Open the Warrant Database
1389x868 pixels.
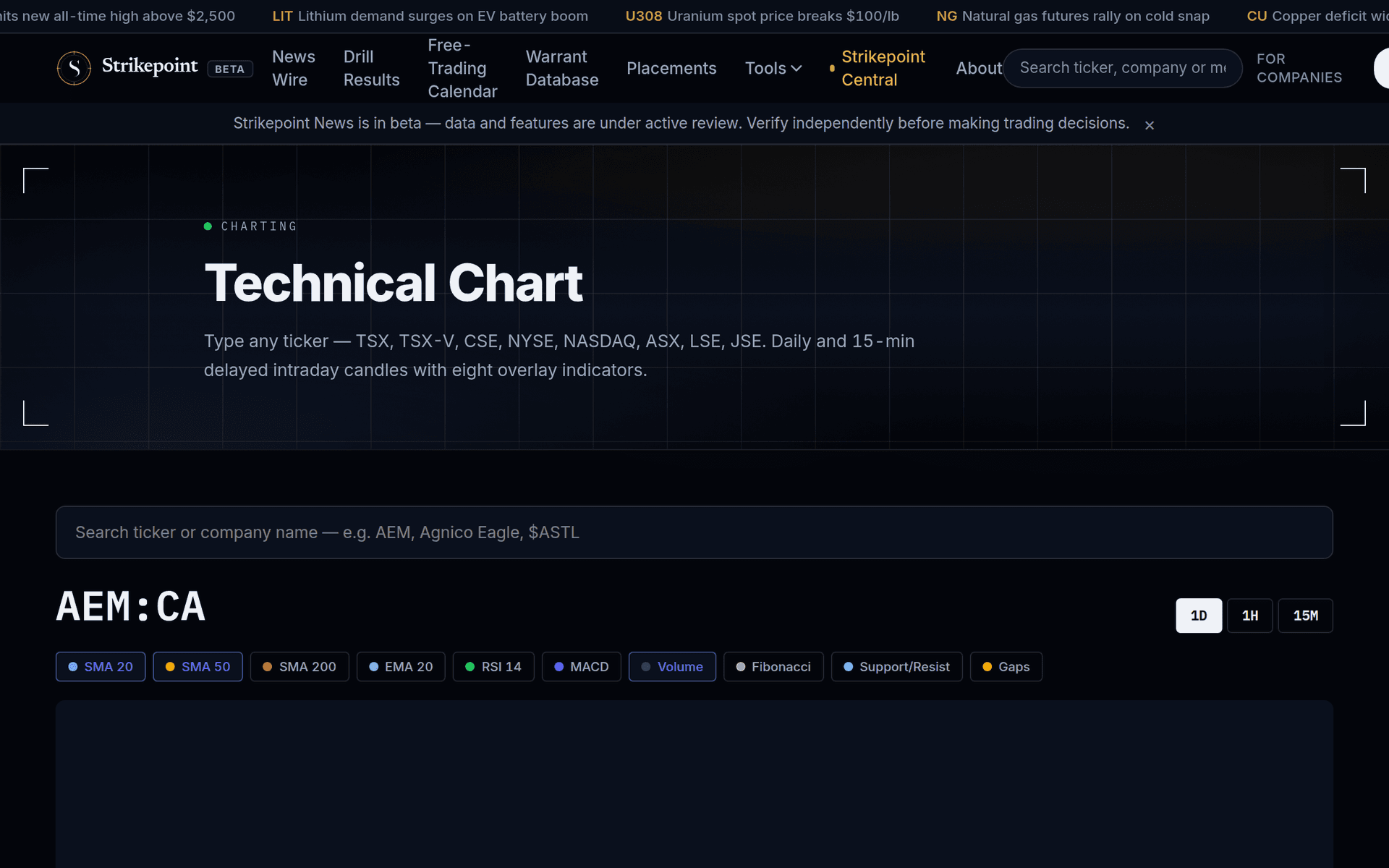click(562, 68)
